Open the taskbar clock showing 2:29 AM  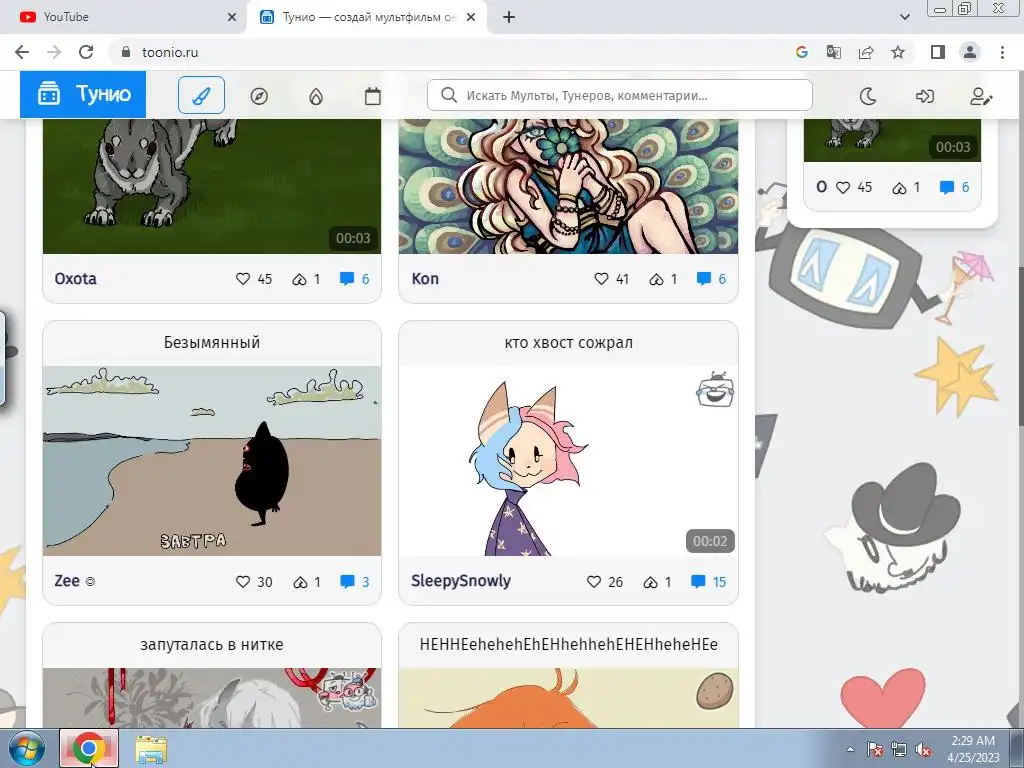[x=973, y=748]
